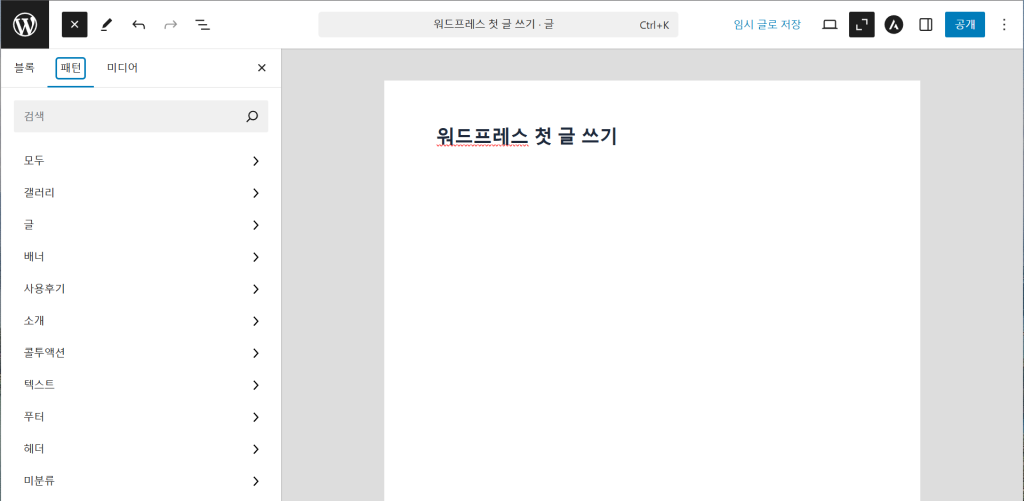Open the 모두 pattern category

(x=141, y=161)
